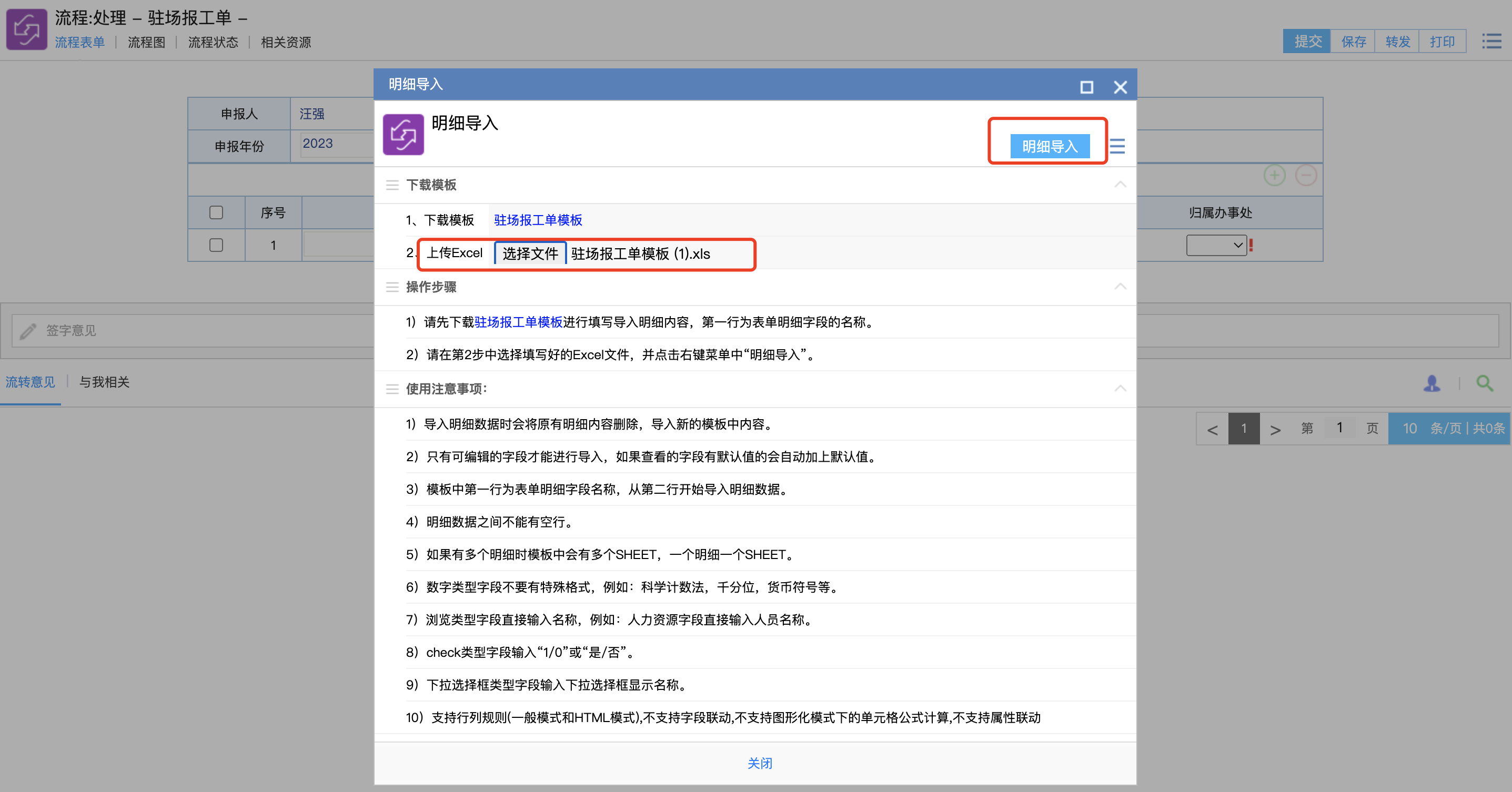
Task: Check the header row select-all checkbox
Action: tap(216, 212)
